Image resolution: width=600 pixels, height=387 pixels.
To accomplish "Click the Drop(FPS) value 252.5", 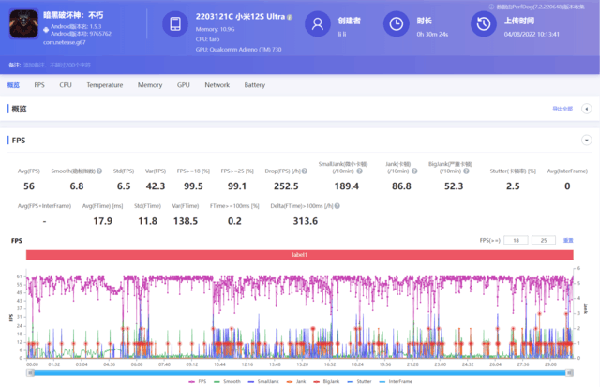I will click(x=286, y=186).
